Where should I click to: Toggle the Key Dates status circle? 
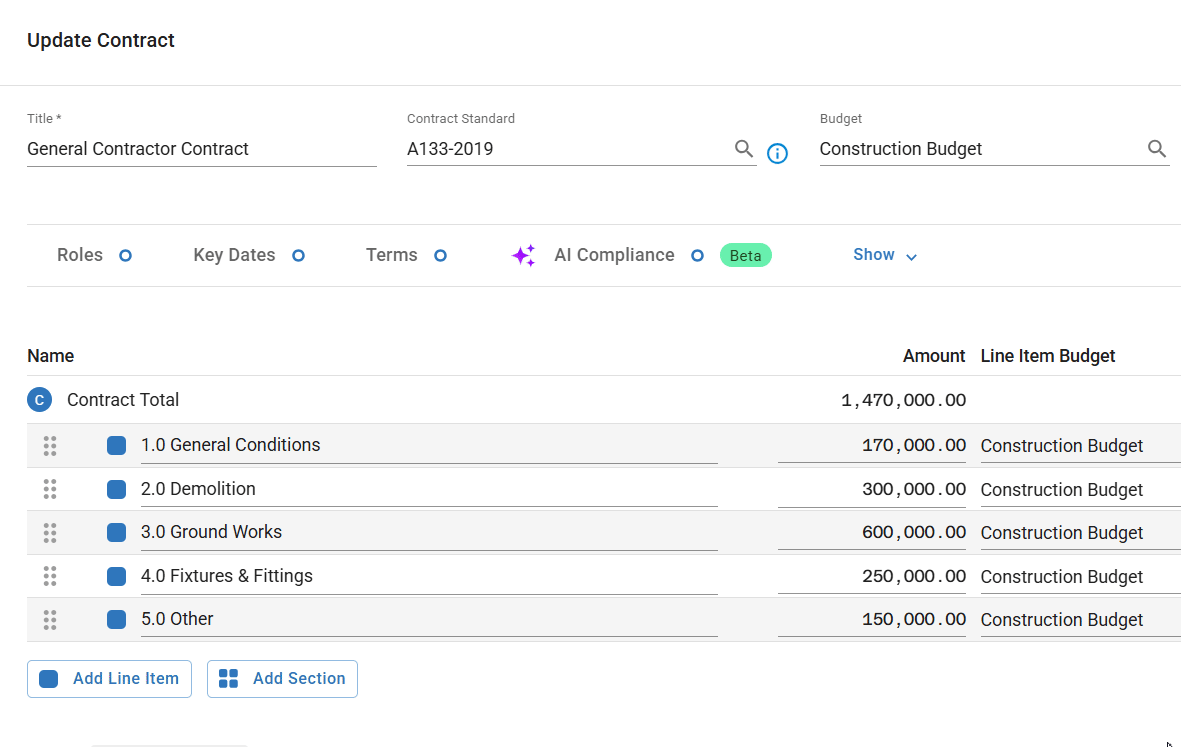pyautogui.click(x=298, y=256)
